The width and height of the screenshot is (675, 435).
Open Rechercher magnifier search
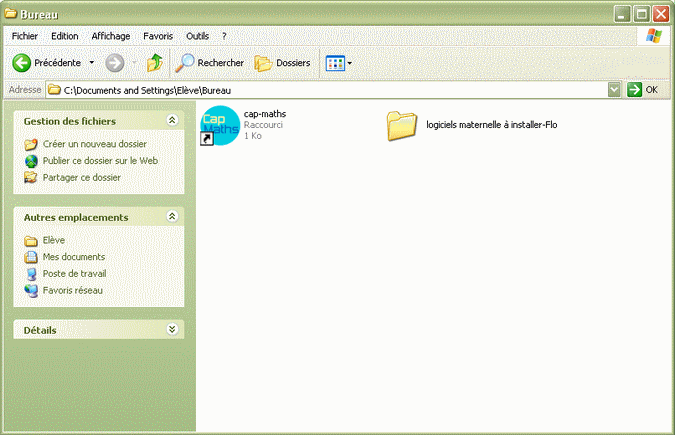click(x=209, y=63)
